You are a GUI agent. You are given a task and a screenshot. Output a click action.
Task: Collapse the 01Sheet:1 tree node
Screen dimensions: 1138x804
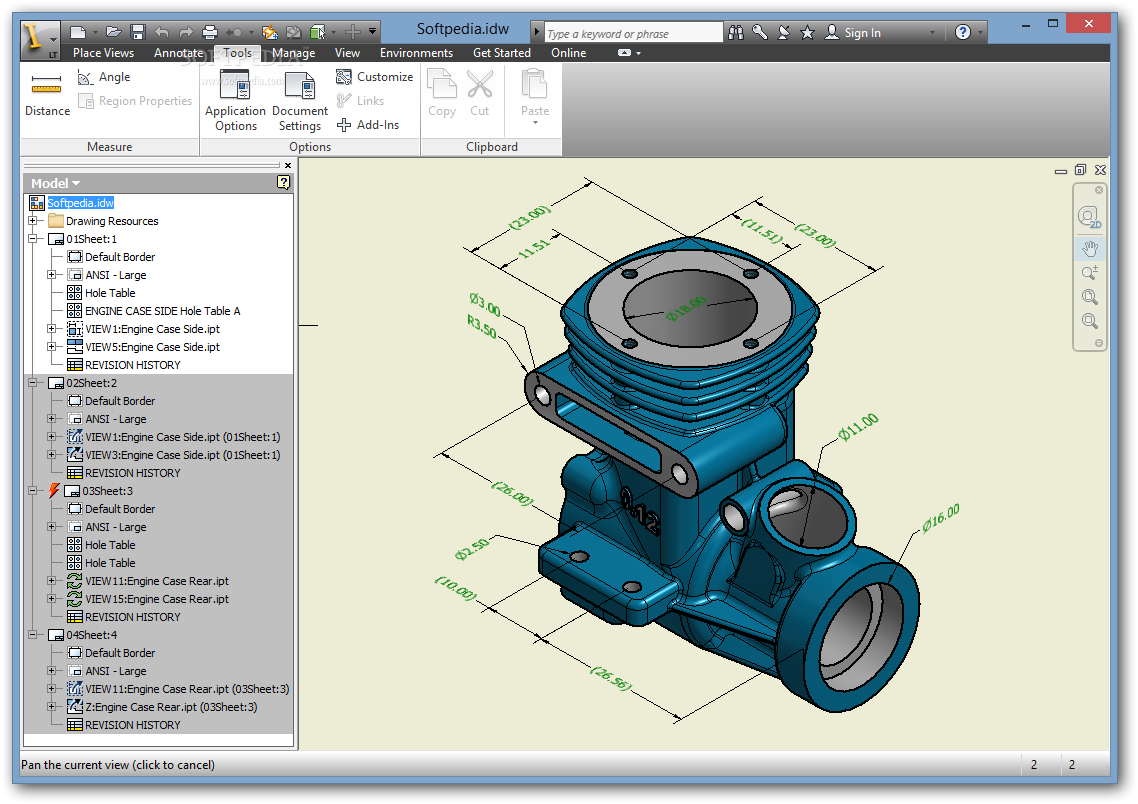tap(33, 239)
